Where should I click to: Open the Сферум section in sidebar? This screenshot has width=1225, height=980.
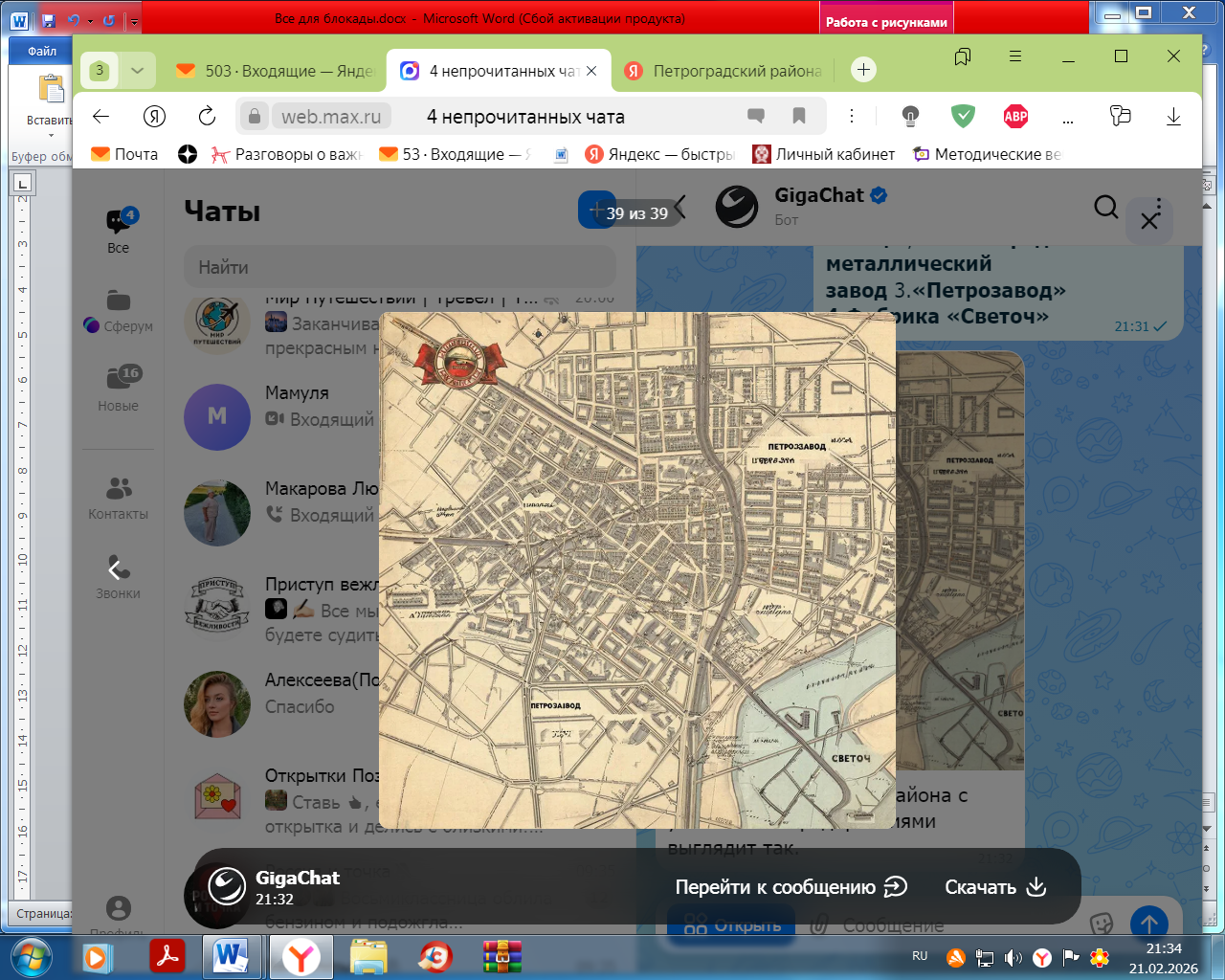point(119,311)
